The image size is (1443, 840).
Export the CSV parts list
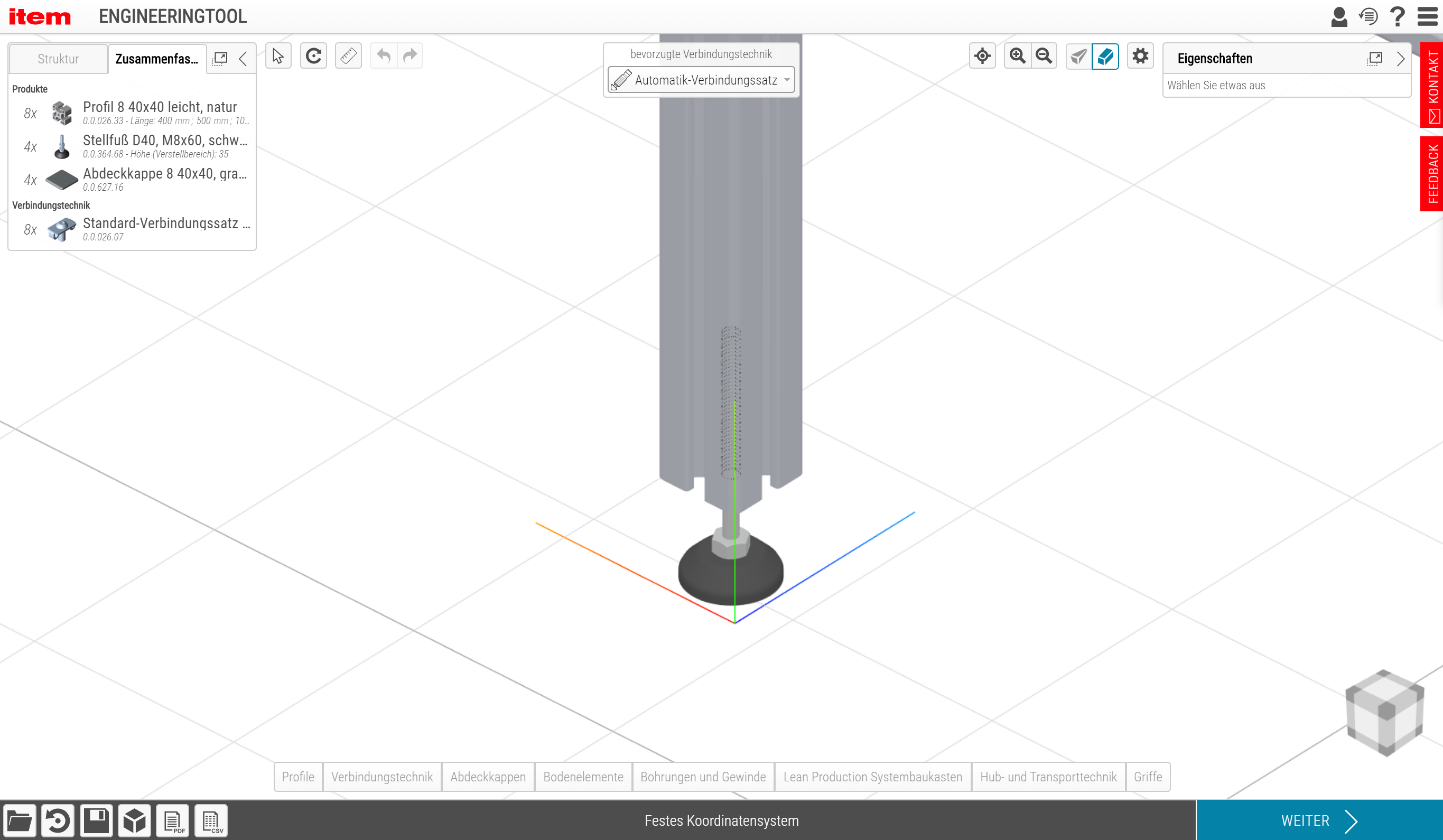click(x=211, y=821)
